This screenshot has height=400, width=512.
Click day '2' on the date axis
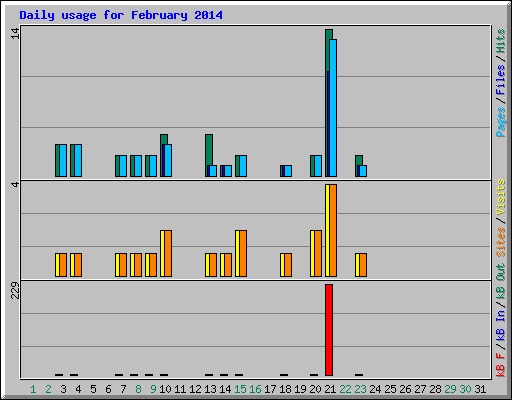(x=48, y=389)
